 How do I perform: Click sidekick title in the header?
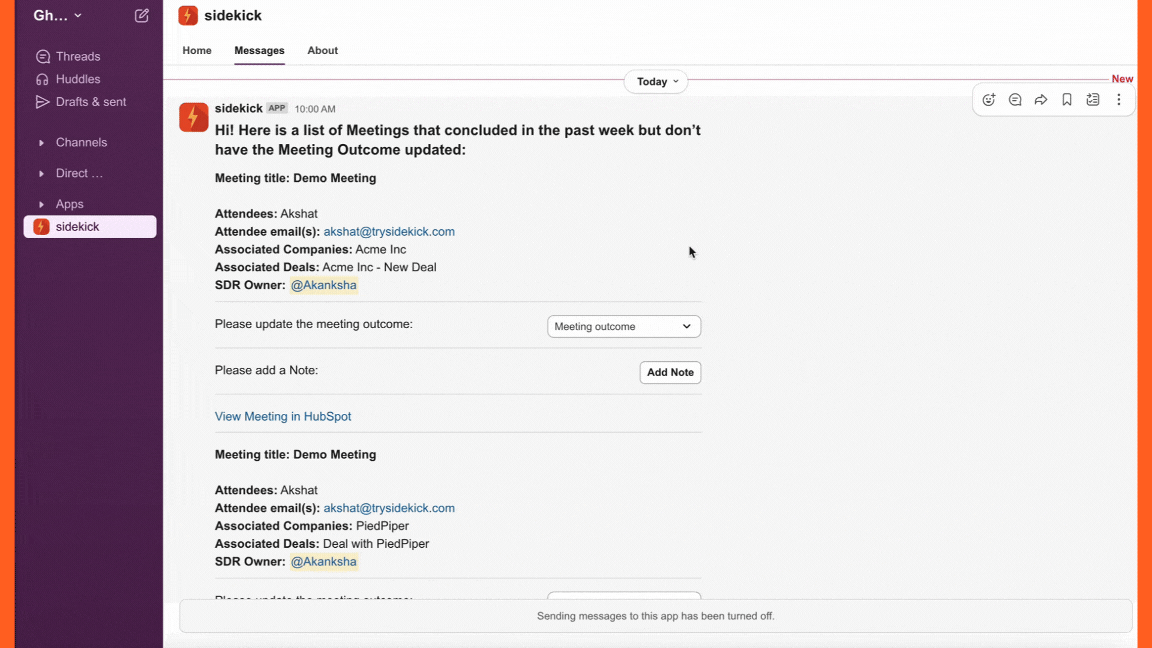tap(233, 15)
